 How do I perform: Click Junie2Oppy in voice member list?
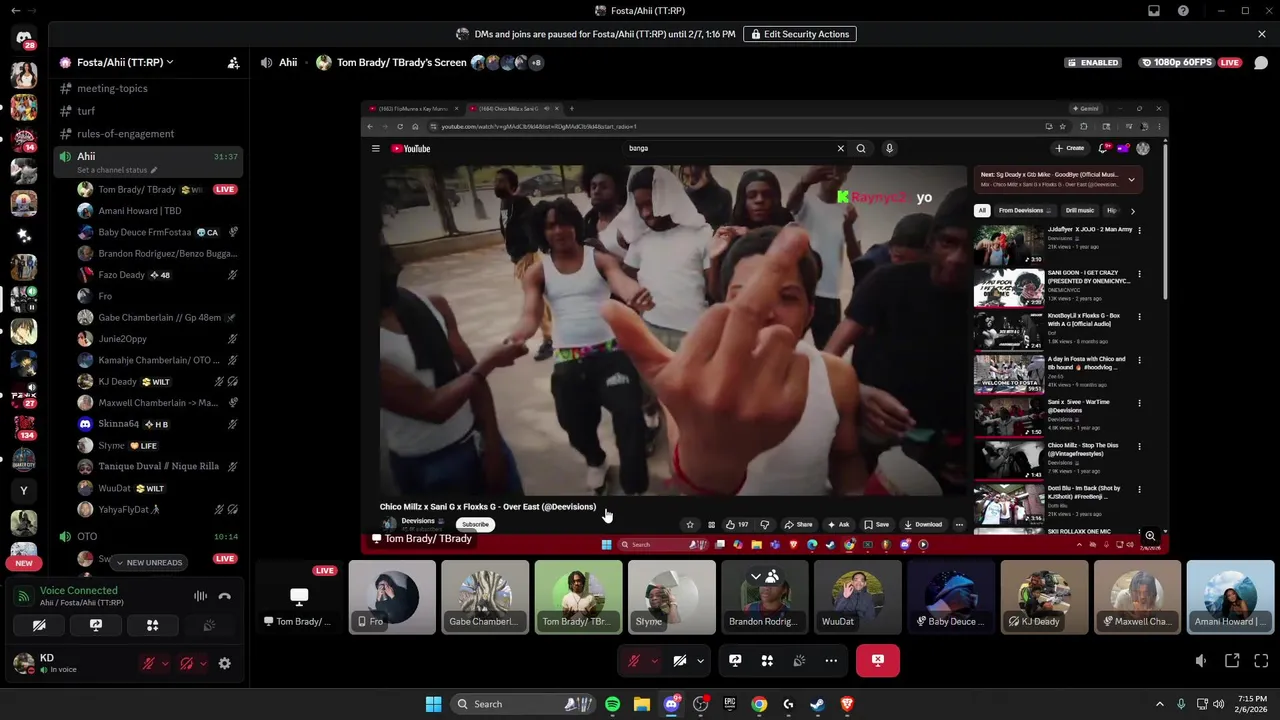click(158, 339)
